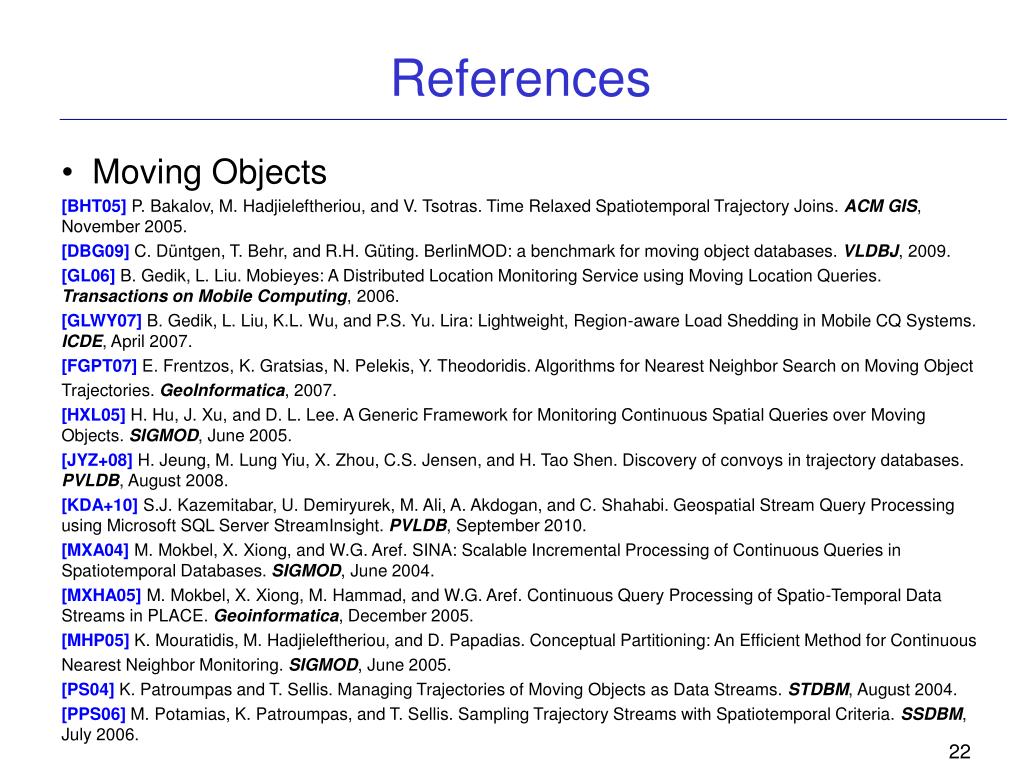Click the [GL06] citation key
Screen dimensions: 1024x768
[x=88, y=276]
